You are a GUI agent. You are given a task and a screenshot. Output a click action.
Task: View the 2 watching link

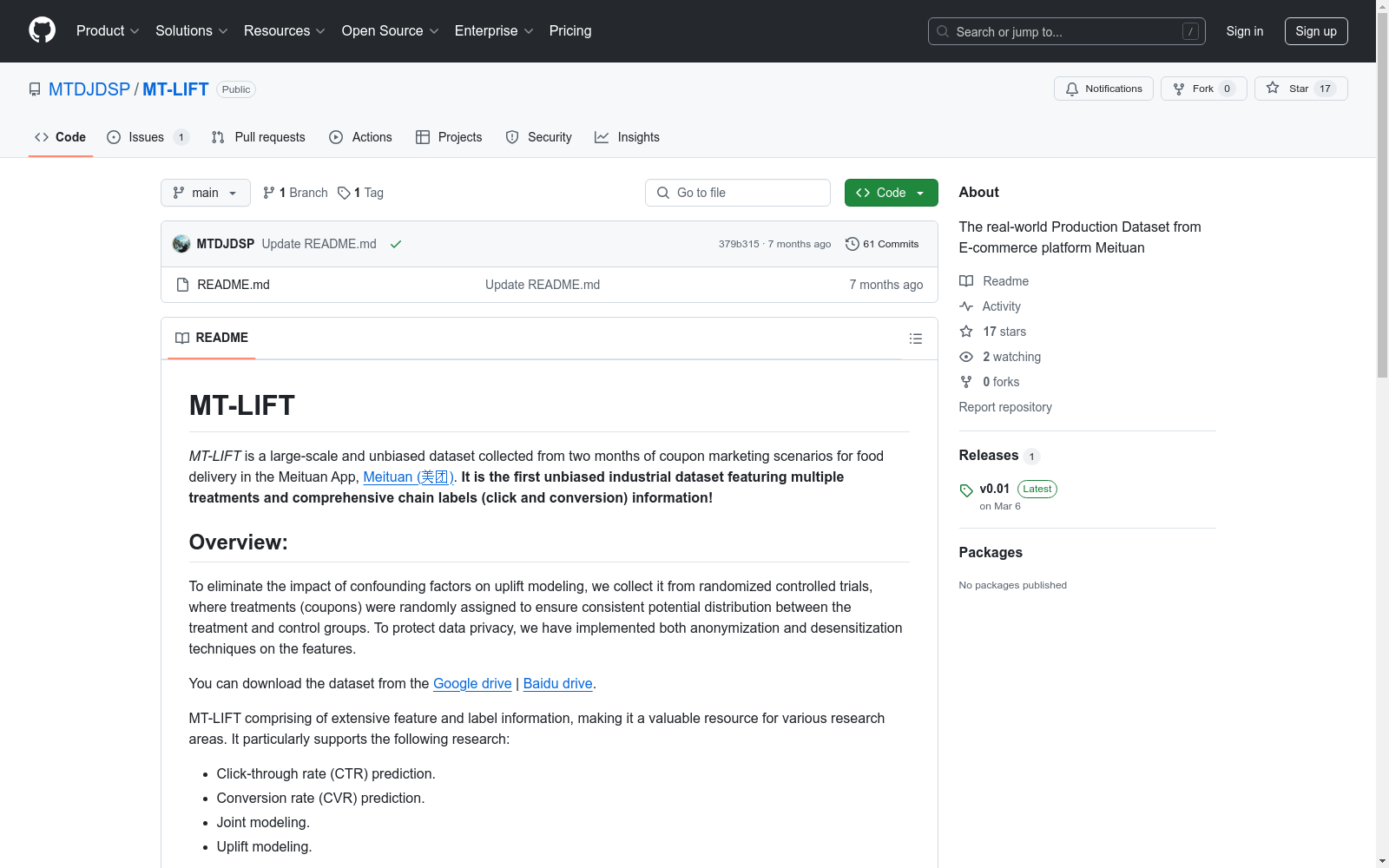(x=1000, y=357)
